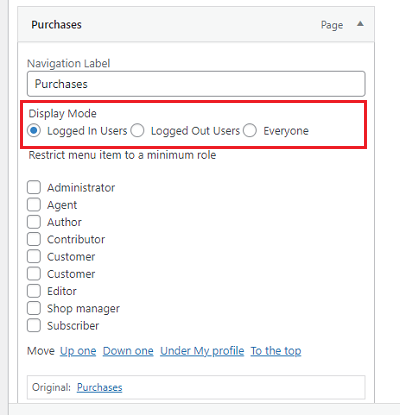Tick the Editor role checkbox

[x=34, y=291]
